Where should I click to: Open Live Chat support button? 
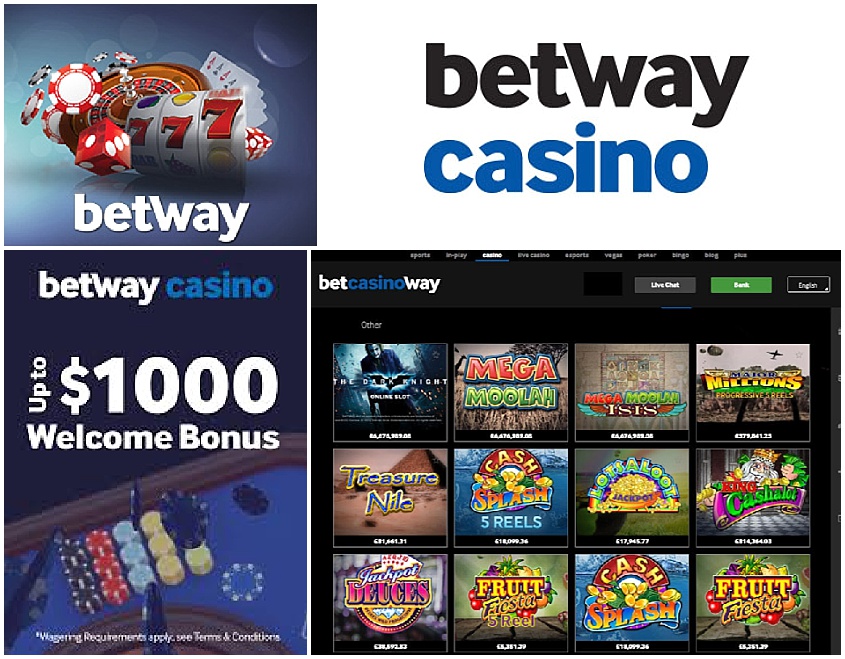[665, 285]
